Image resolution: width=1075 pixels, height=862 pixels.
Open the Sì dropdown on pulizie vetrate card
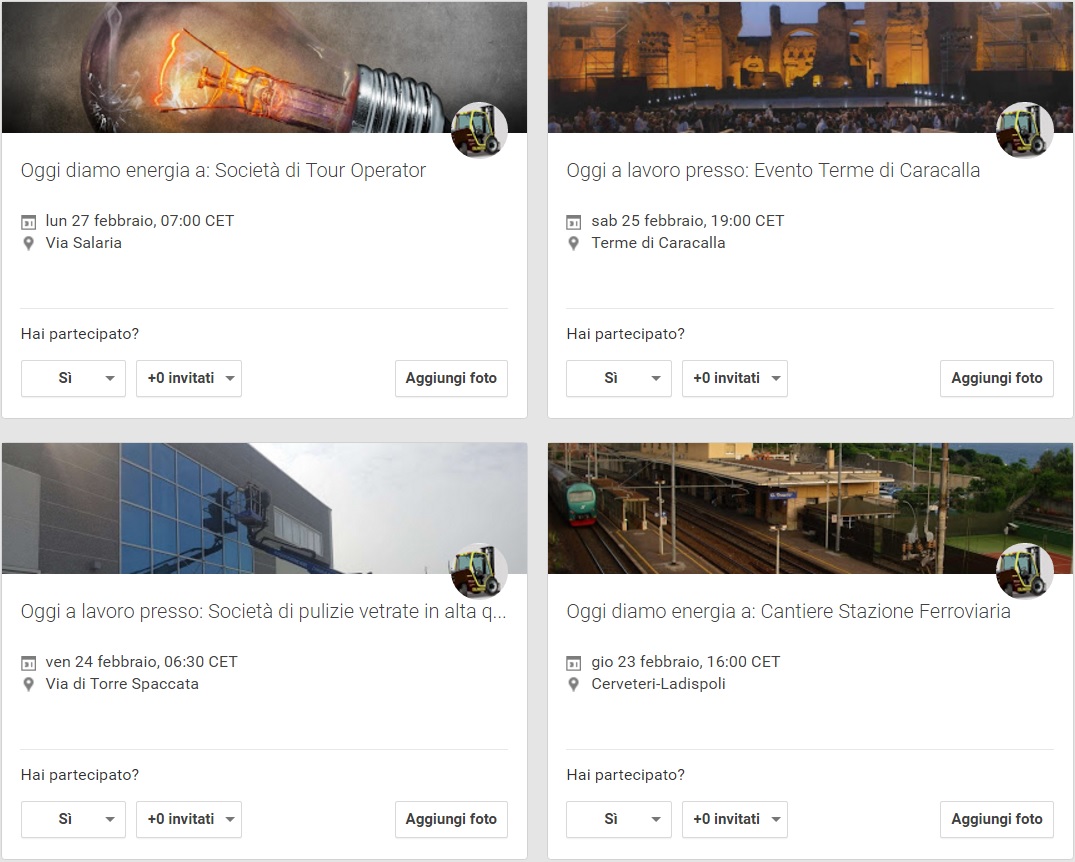pos(73,819)
